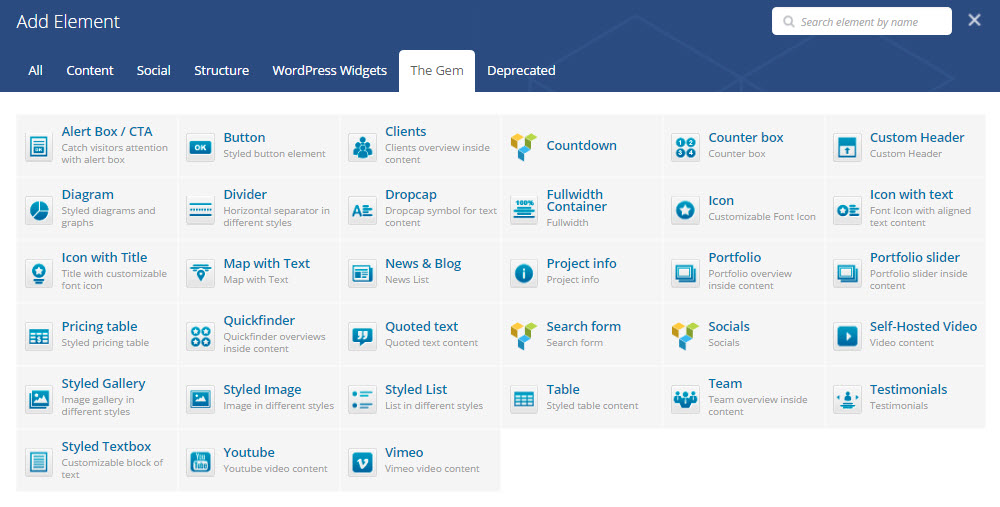Click 'Customizable Font Icon' description
The height and width of the screenshot is (507, 1000).
tap(762, 217)
